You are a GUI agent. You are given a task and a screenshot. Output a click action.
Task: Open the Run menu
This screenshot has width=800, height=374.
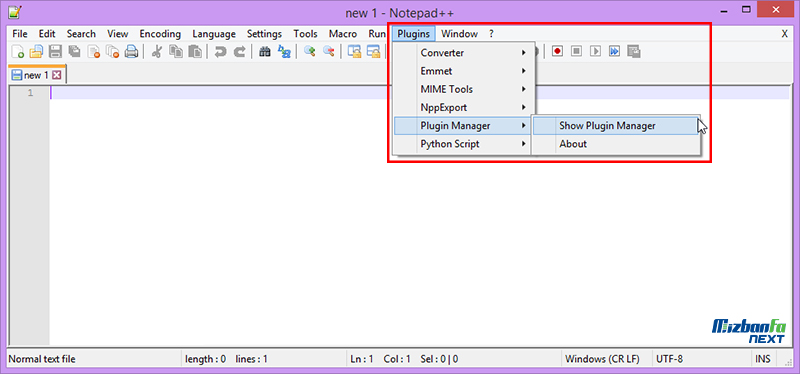point(377,34)
